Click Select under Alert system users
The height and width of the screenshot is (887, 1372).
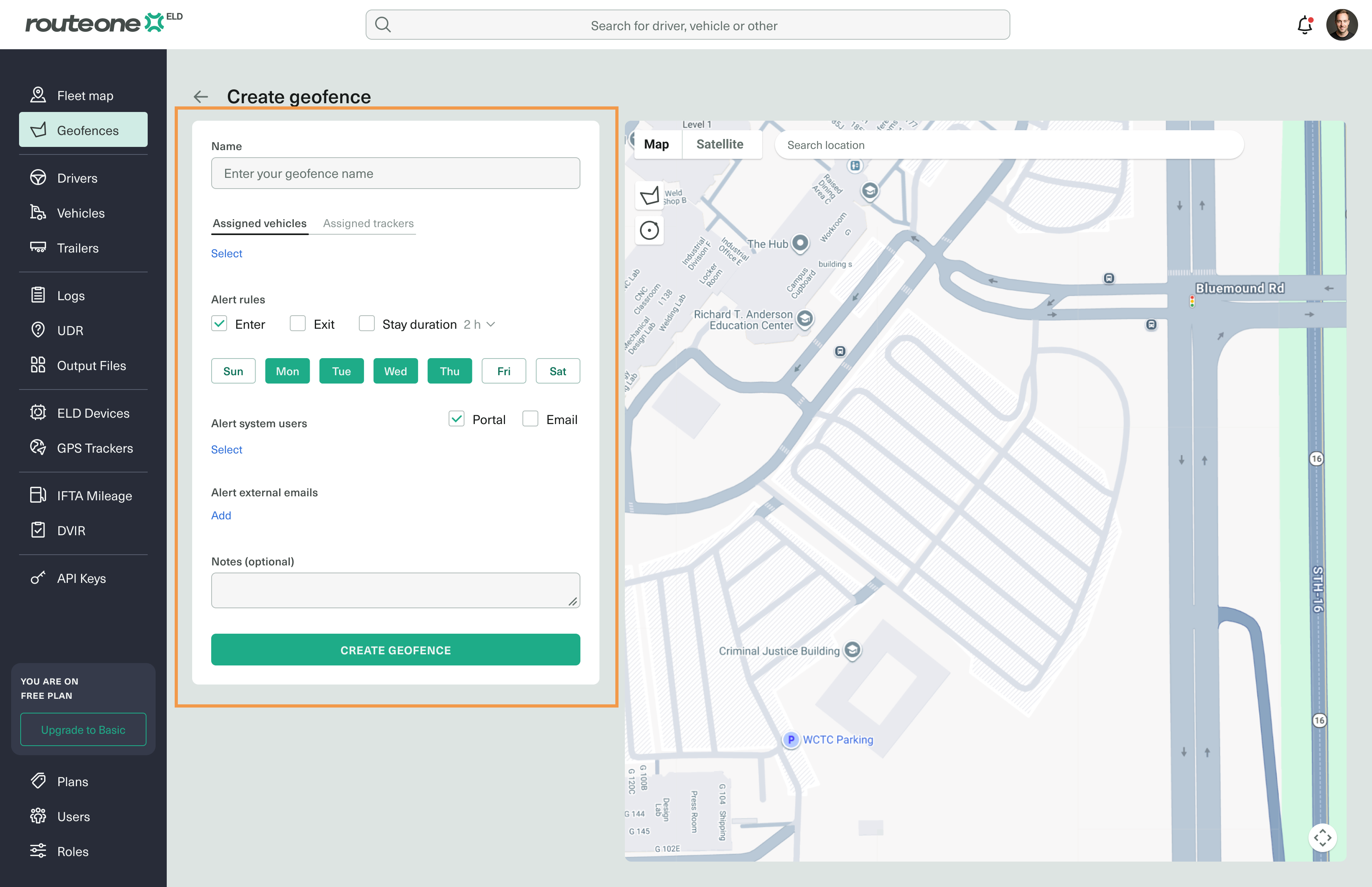227,449
